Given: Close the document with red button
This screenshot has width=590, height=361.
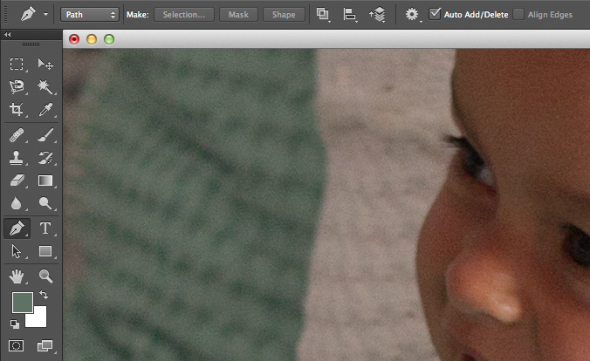Looking at the screenshot, I should pyautogui.click(x=74, y=39).
